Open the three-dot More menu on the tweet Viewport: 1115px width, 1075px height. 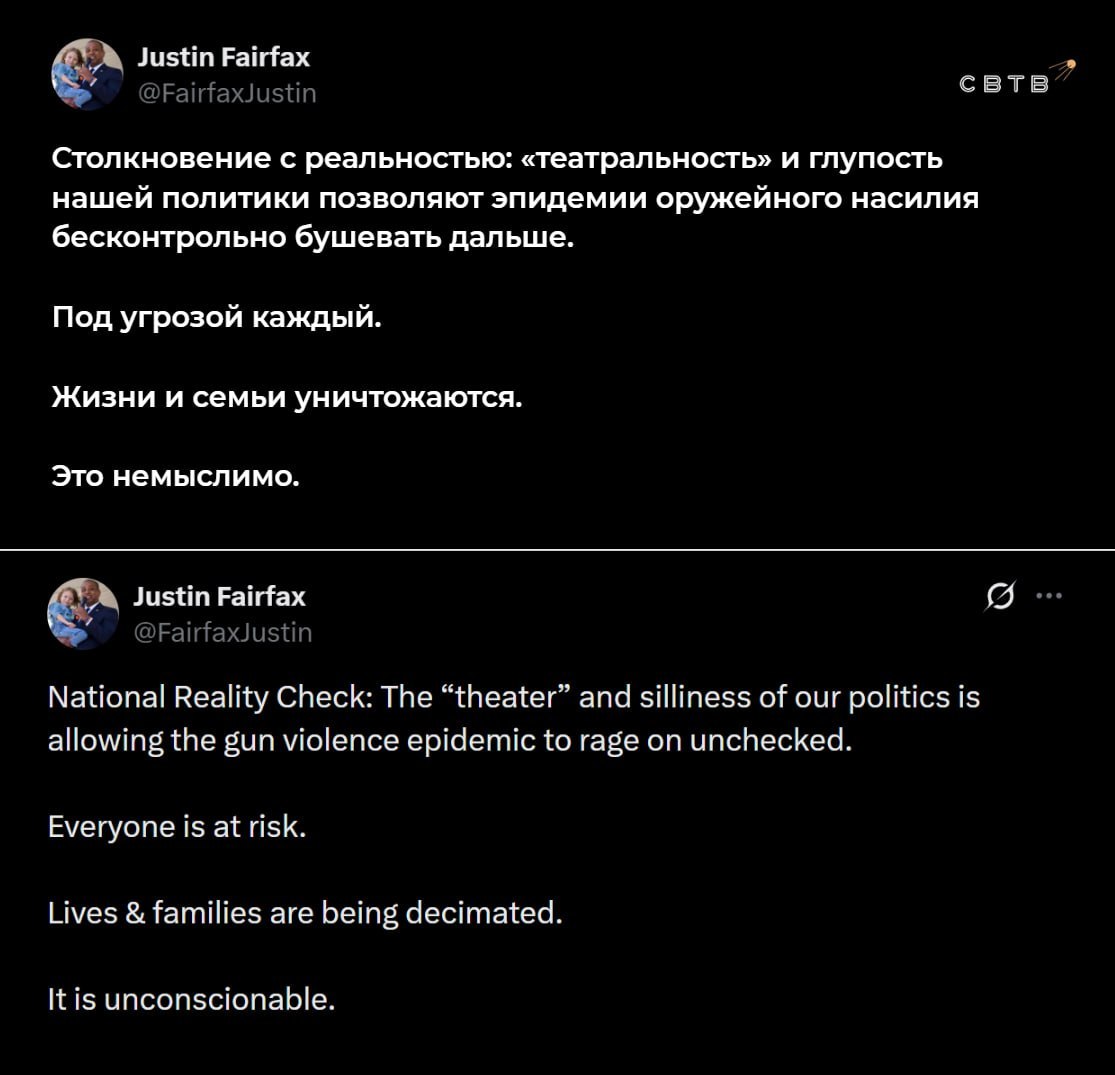[x=1049, y=597]
